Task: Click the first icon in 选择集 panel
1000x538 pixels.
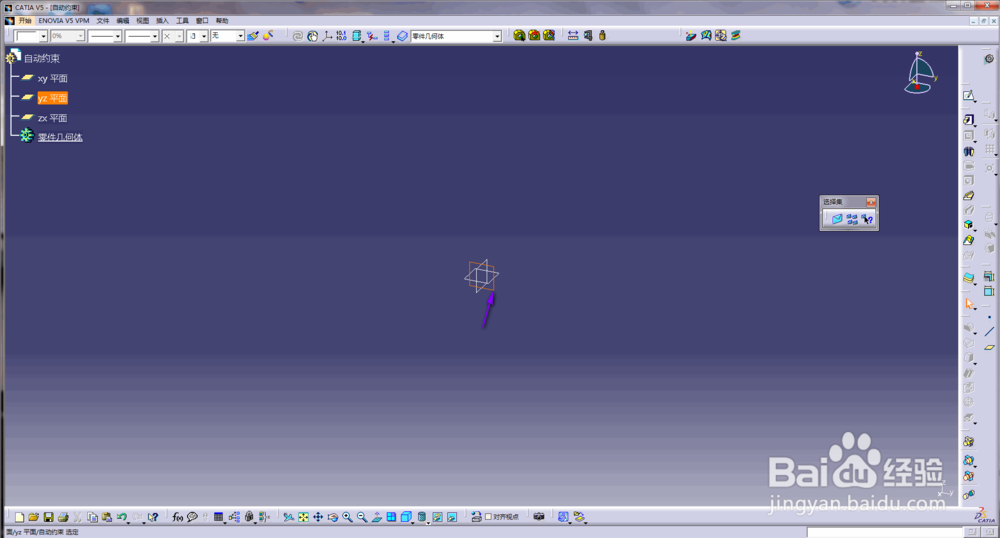Action: coord(837,219)
